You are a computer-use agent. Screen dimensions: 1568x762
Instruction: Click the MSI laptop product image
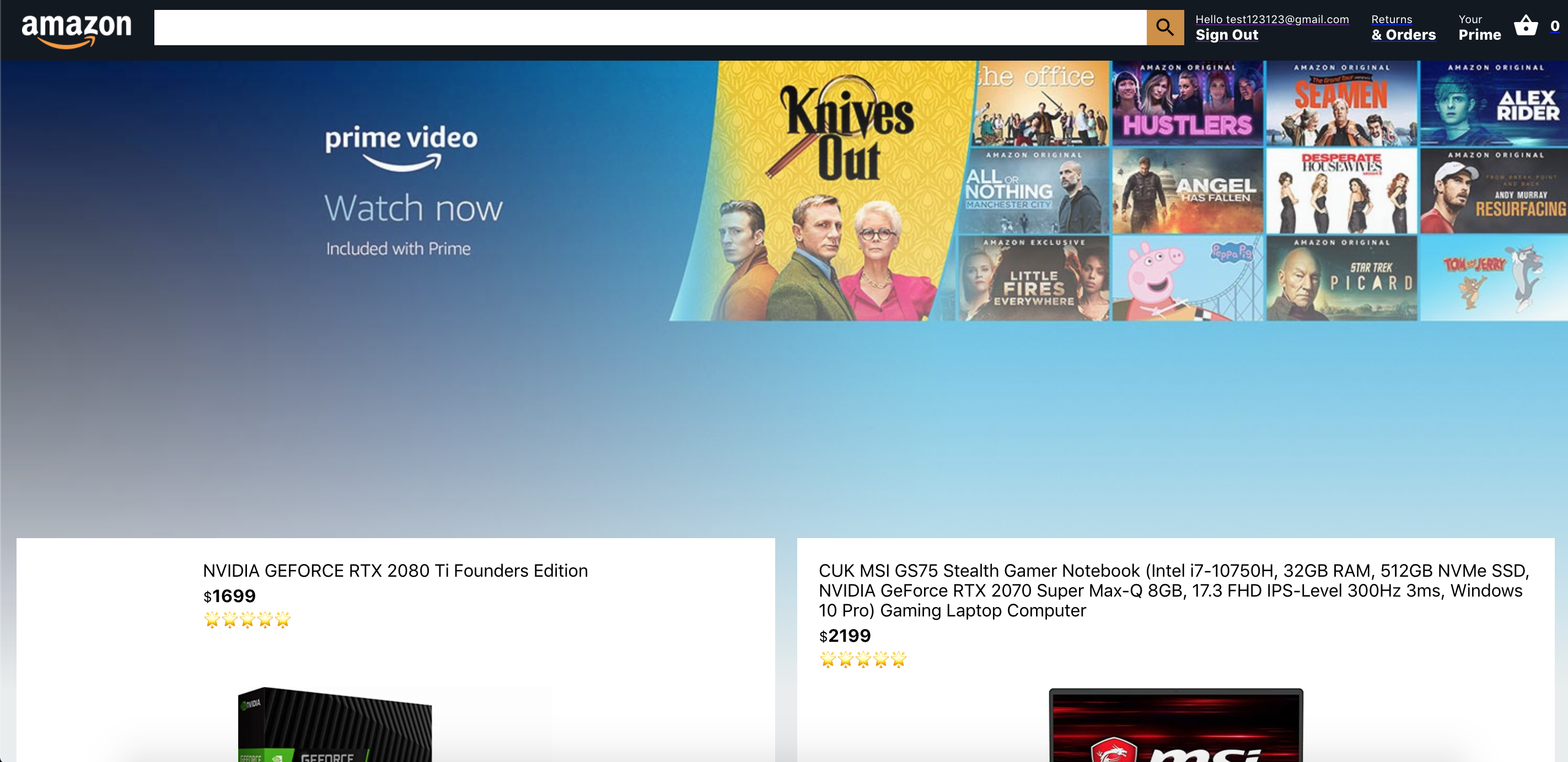[x=1176, y=726]
